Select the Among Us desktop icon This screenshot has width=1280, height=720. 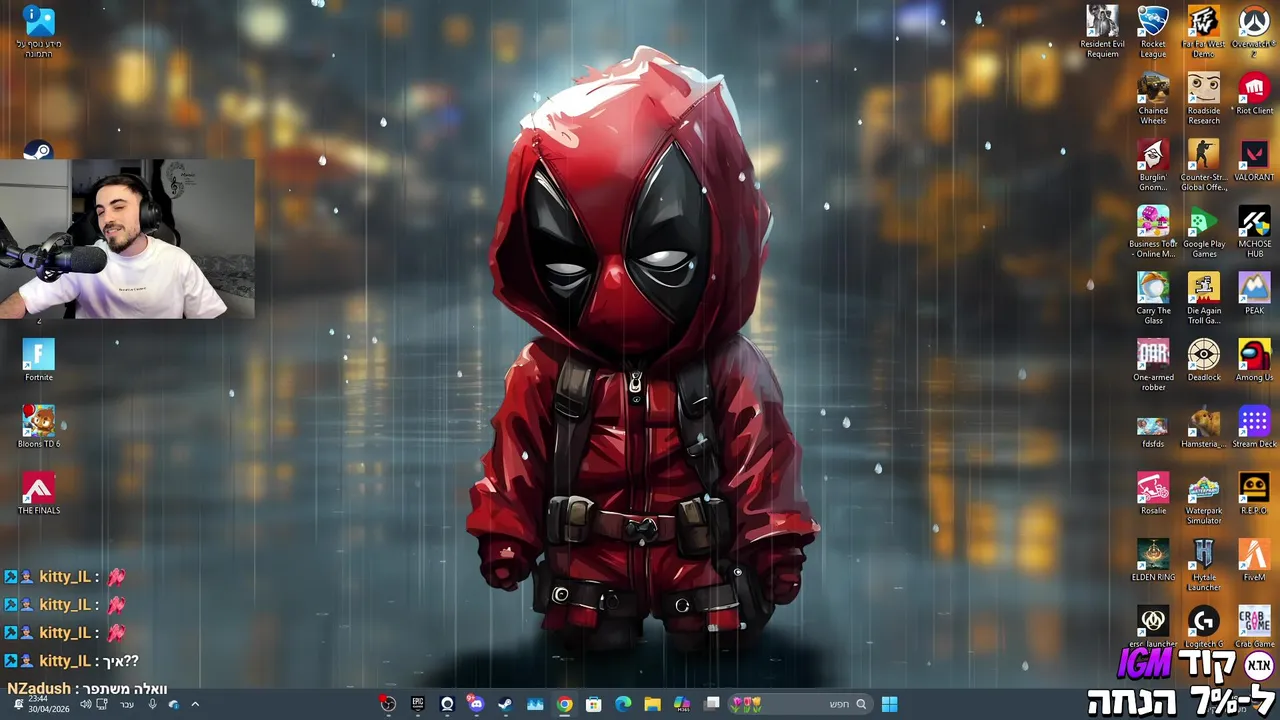pyautogui.click(x=1254, y=360)
